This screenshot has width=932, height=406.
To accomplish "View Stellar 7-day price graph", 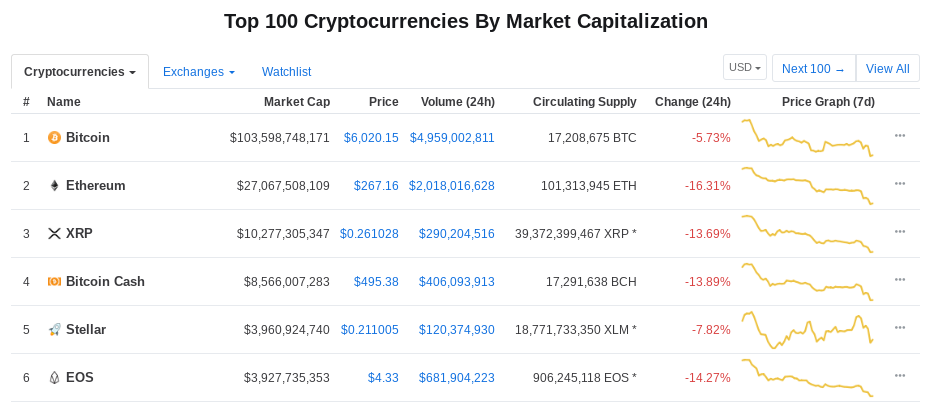I will [x=807, y=330].
